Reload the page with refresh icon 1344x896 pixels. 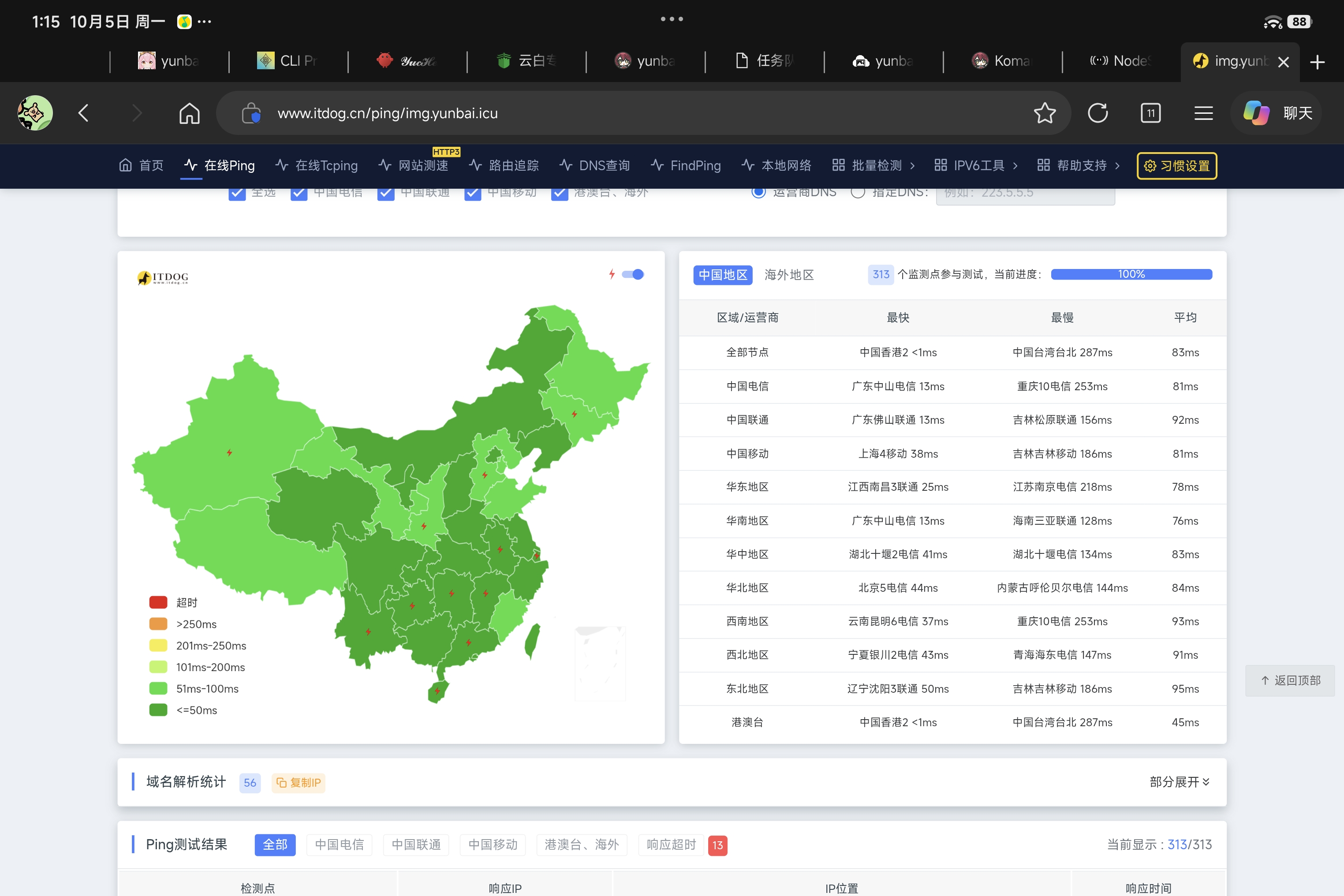(x=1098, y=113)
